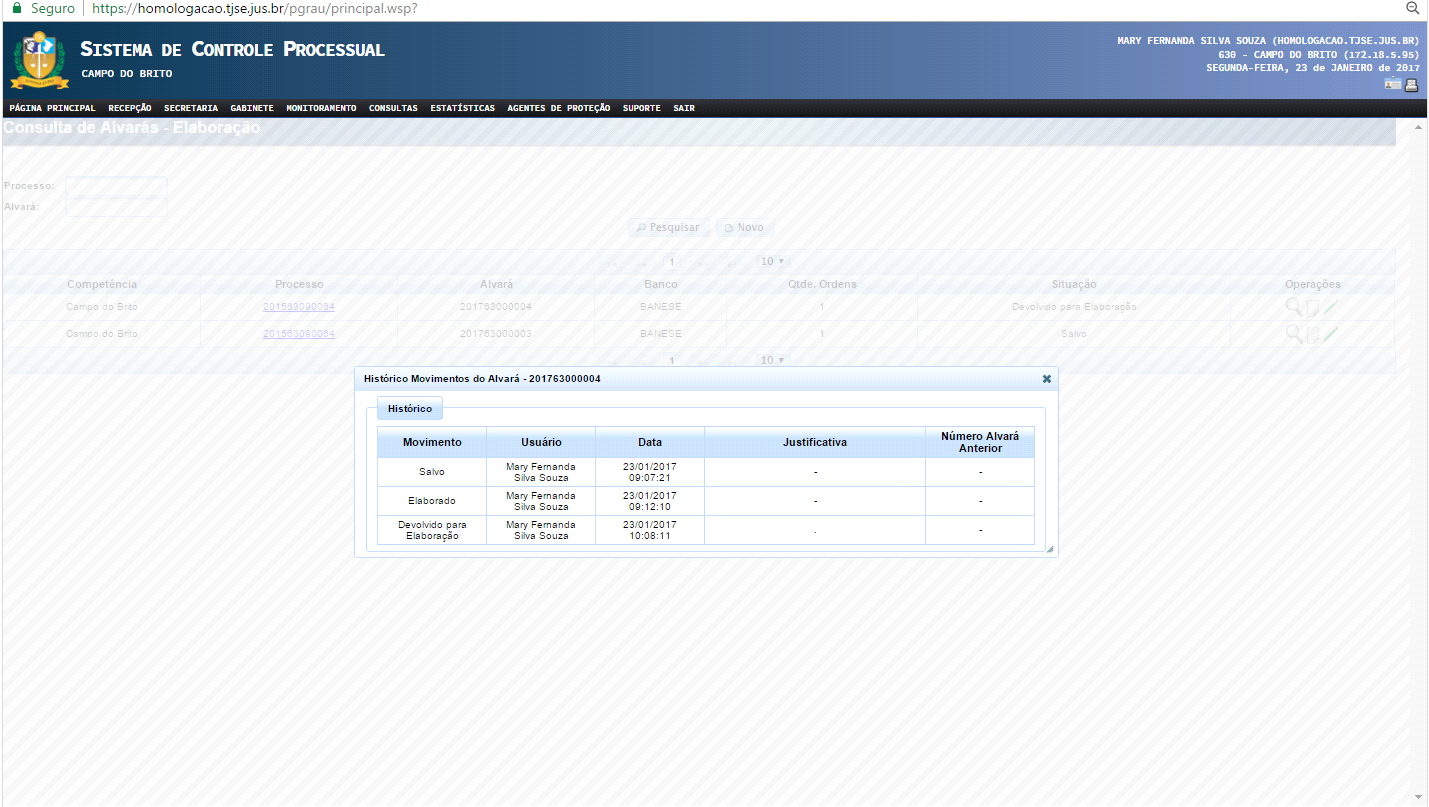This screenshot has width=1429, height=807.
Task: Click the browser zoom magnifier icon
Action: [1413, 8]
